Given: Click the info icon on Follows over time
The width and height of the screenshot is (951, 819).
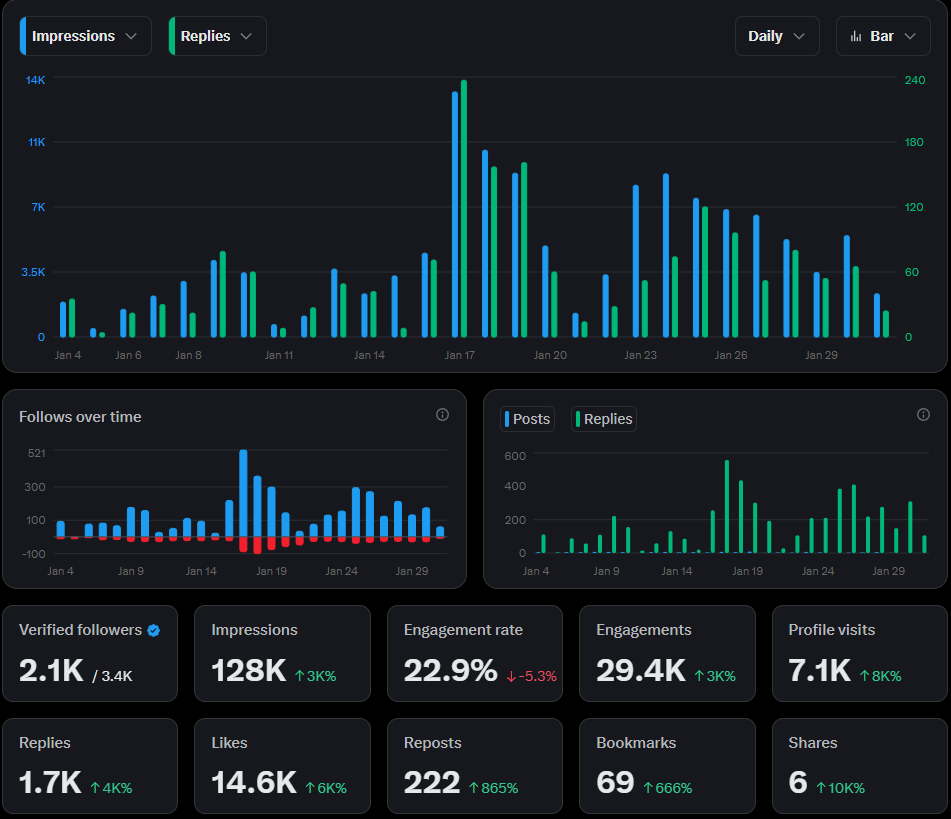Looking at the screenshot, I should 442,414.
